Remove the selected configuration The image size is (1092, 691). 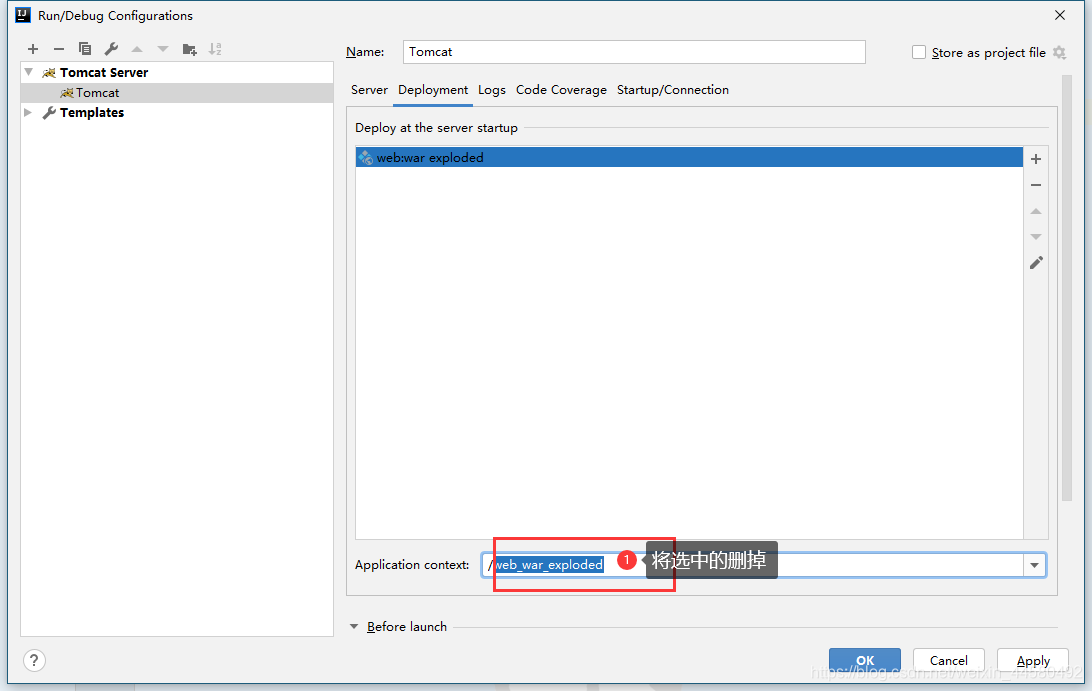click(58, 49)
